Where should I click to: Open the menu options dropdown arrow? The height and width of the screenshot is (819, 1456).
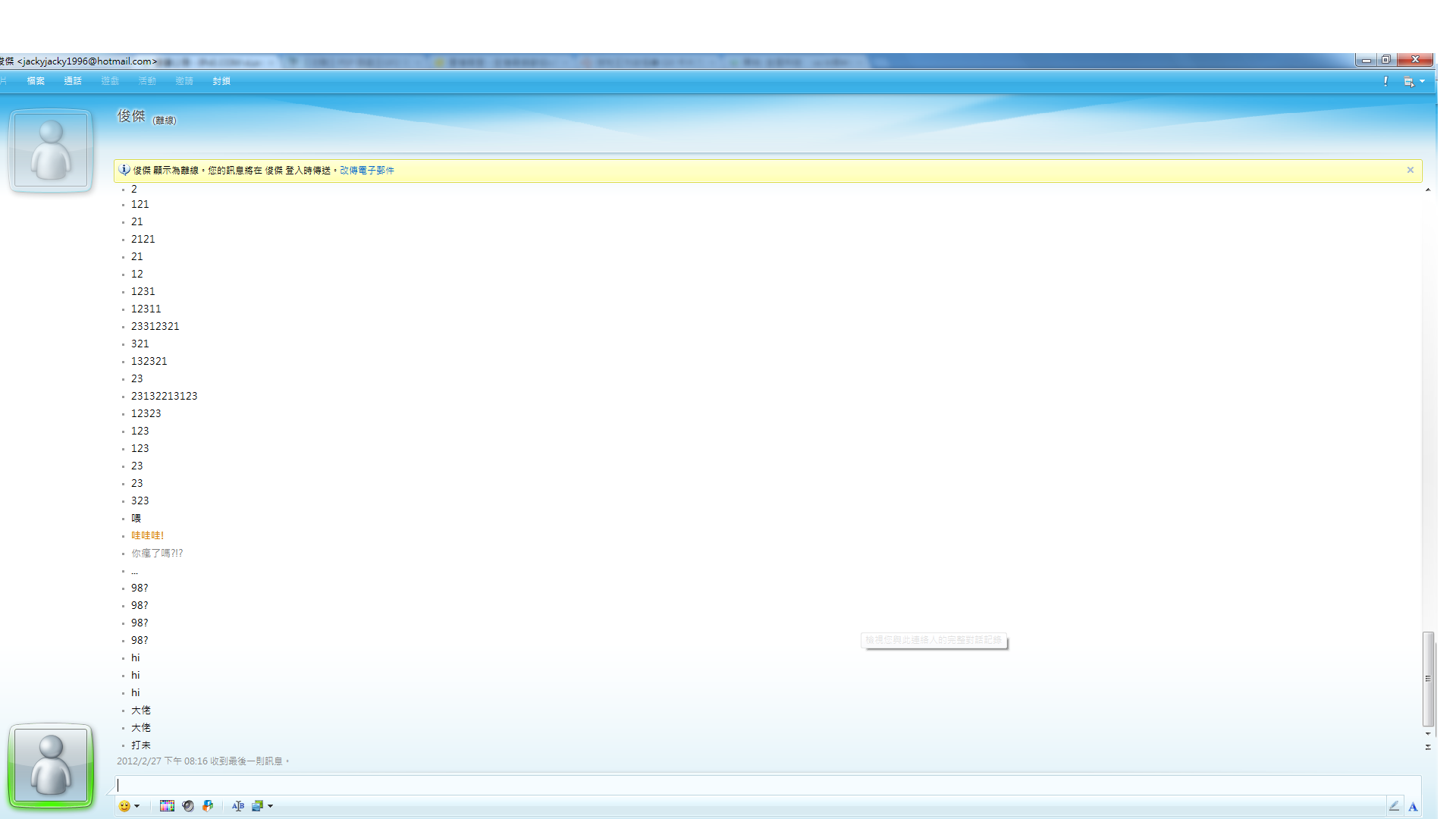click(1422, 81)
